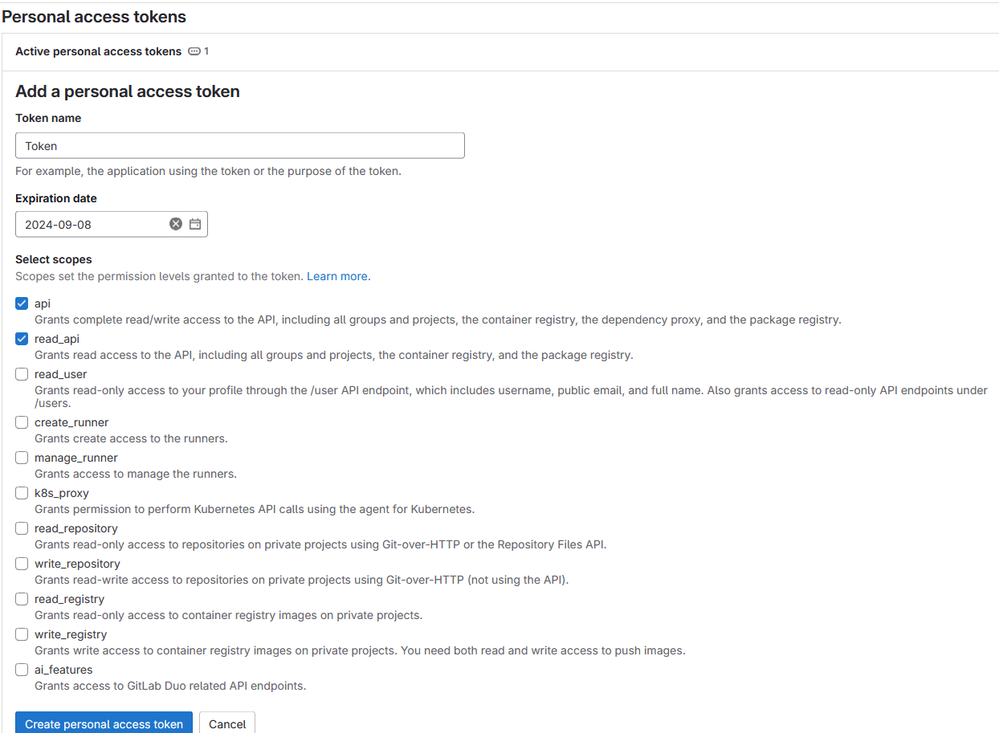Click the Expiration date text field
Image resolution: width=999 pixels, height=733 pixels.
(92, 224)
